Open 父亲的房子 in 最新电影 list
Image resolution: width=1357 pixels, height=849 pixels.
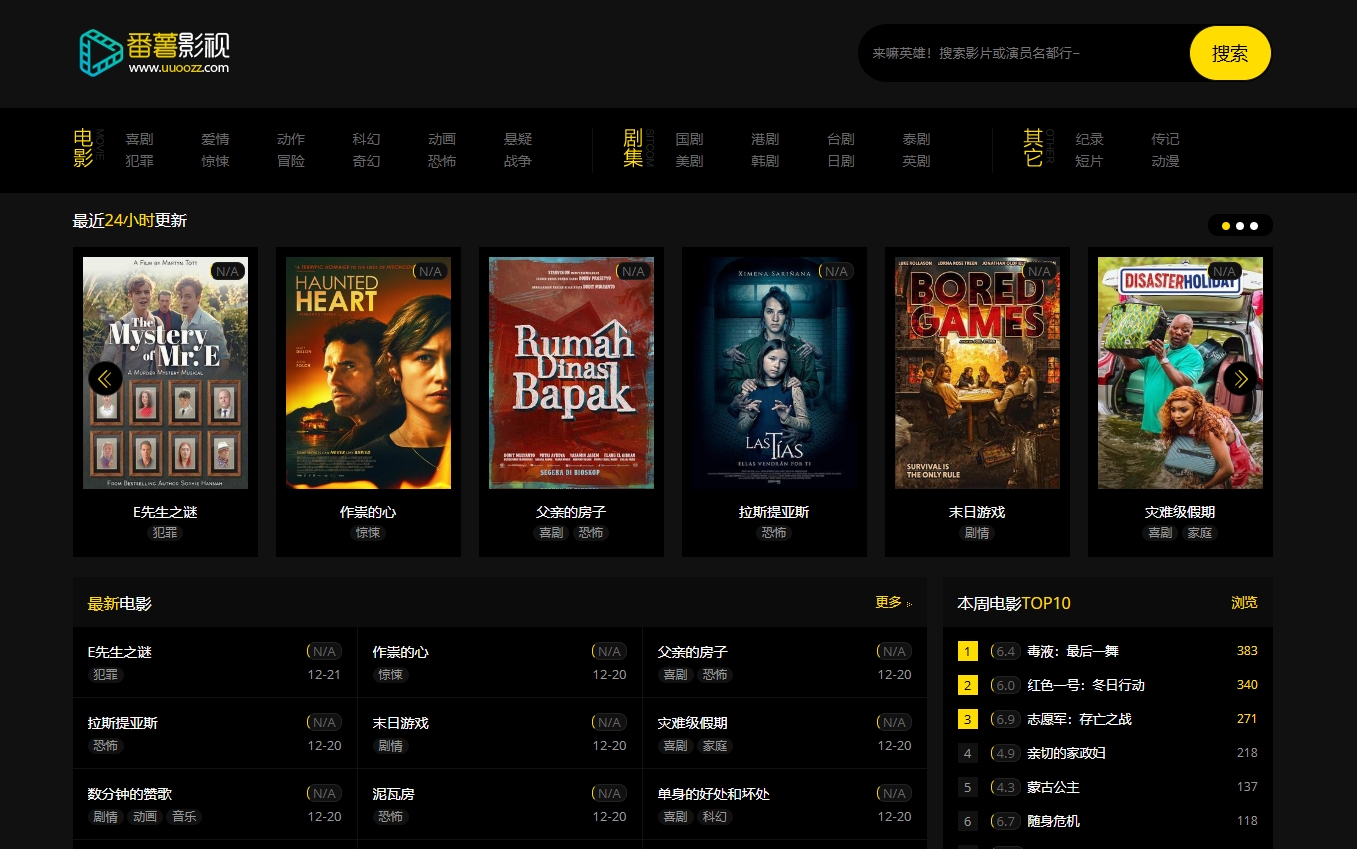(692, 652)
